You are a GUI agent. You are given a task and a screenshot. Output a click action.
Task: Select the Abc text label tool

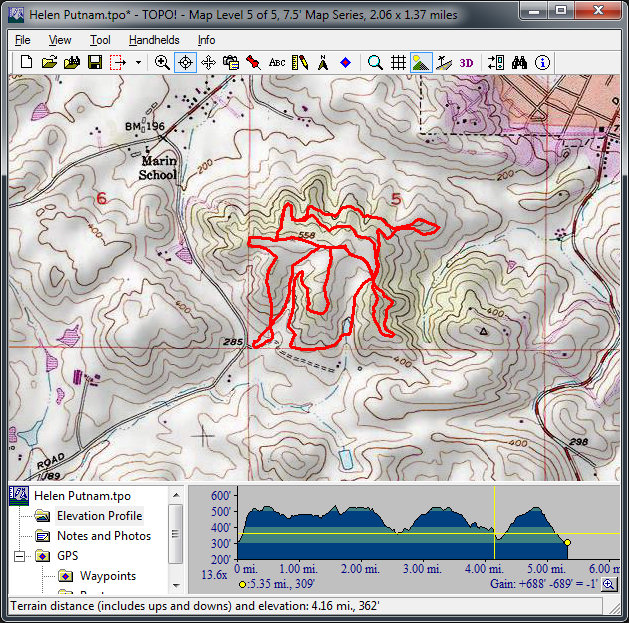(277, 62)
